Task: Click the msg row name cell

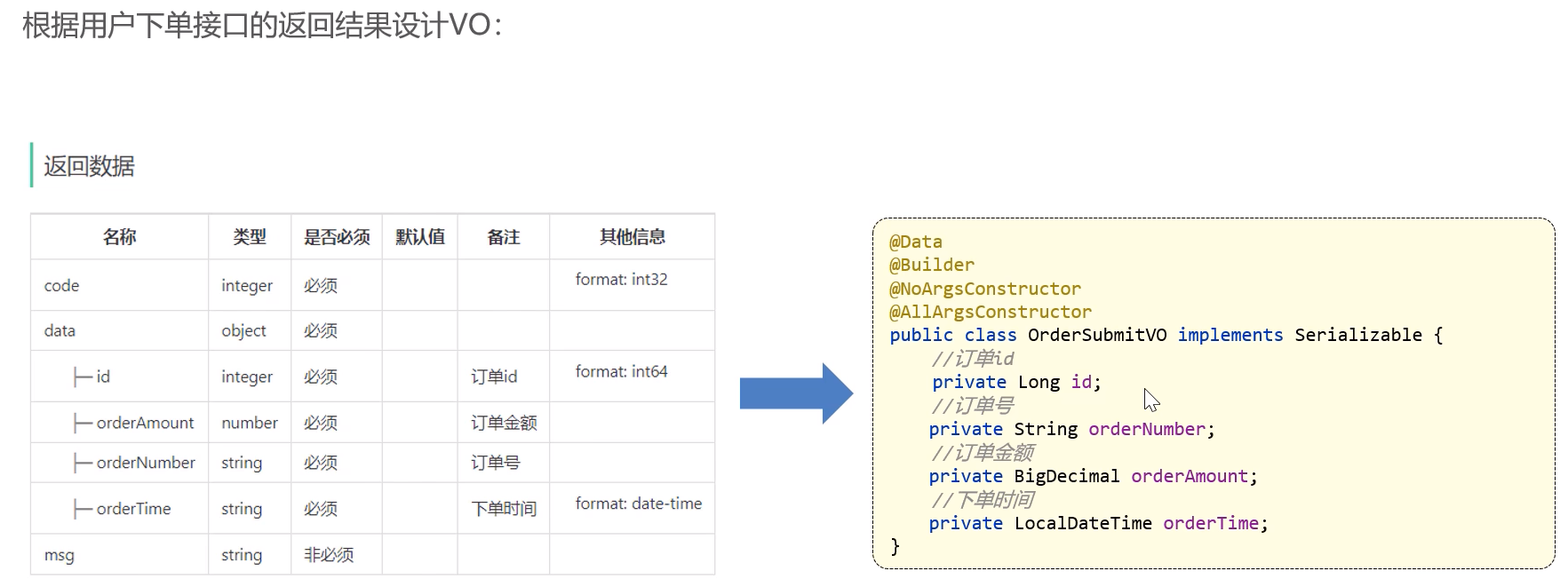Action: click(x=59, y=555)
